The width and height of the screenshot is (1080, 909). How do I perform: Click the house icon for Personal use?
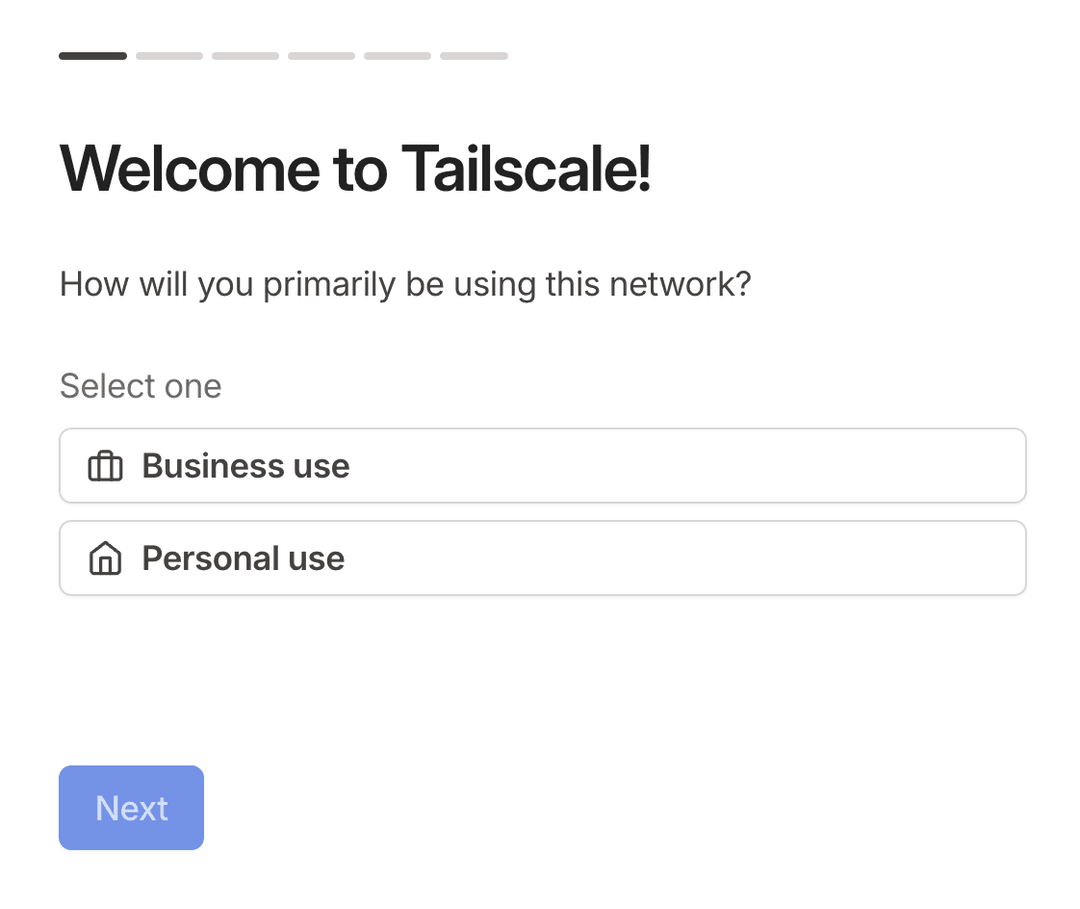point(103,558)
